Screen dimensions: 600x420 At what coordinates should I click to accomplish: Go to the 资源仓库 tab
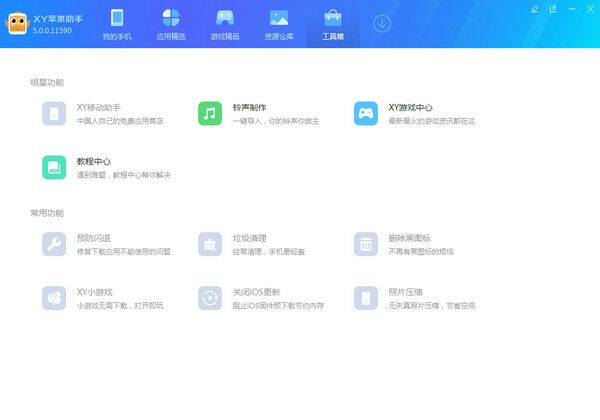[x=279, y=25]
